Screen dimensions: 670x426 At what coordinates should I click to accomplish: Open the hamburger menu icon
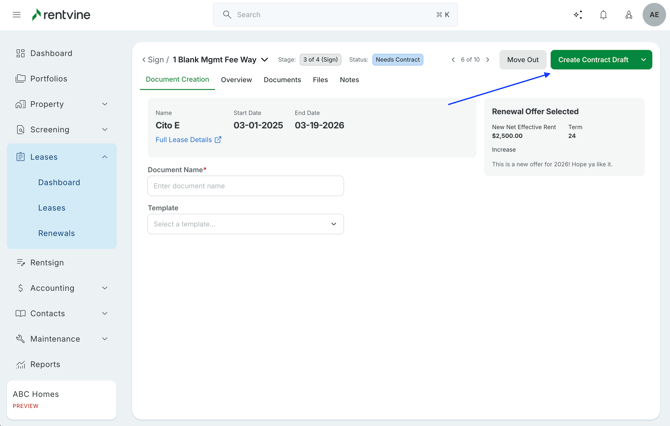point(16,15)
